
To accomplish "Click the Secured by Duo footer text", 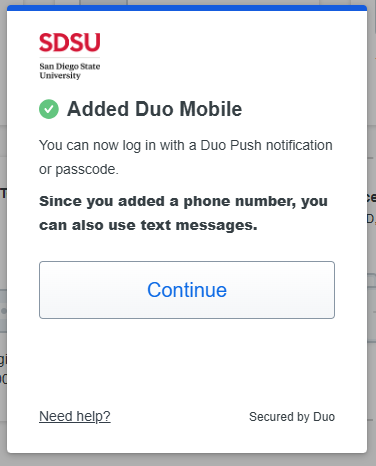I will [x=292, y=417].
